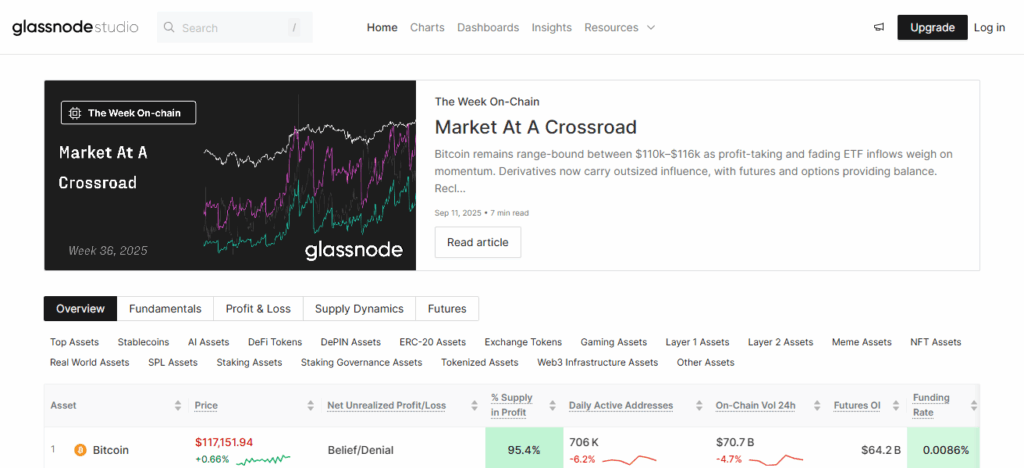Open the Market At A Crossroad headline
Viewport: 1024px width, 468px height.
click(536, 127)
